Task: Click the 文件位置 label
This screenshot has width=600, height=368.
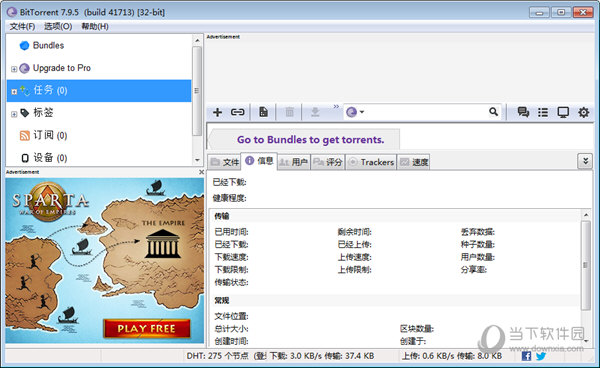Action: (x=232, y=316)
